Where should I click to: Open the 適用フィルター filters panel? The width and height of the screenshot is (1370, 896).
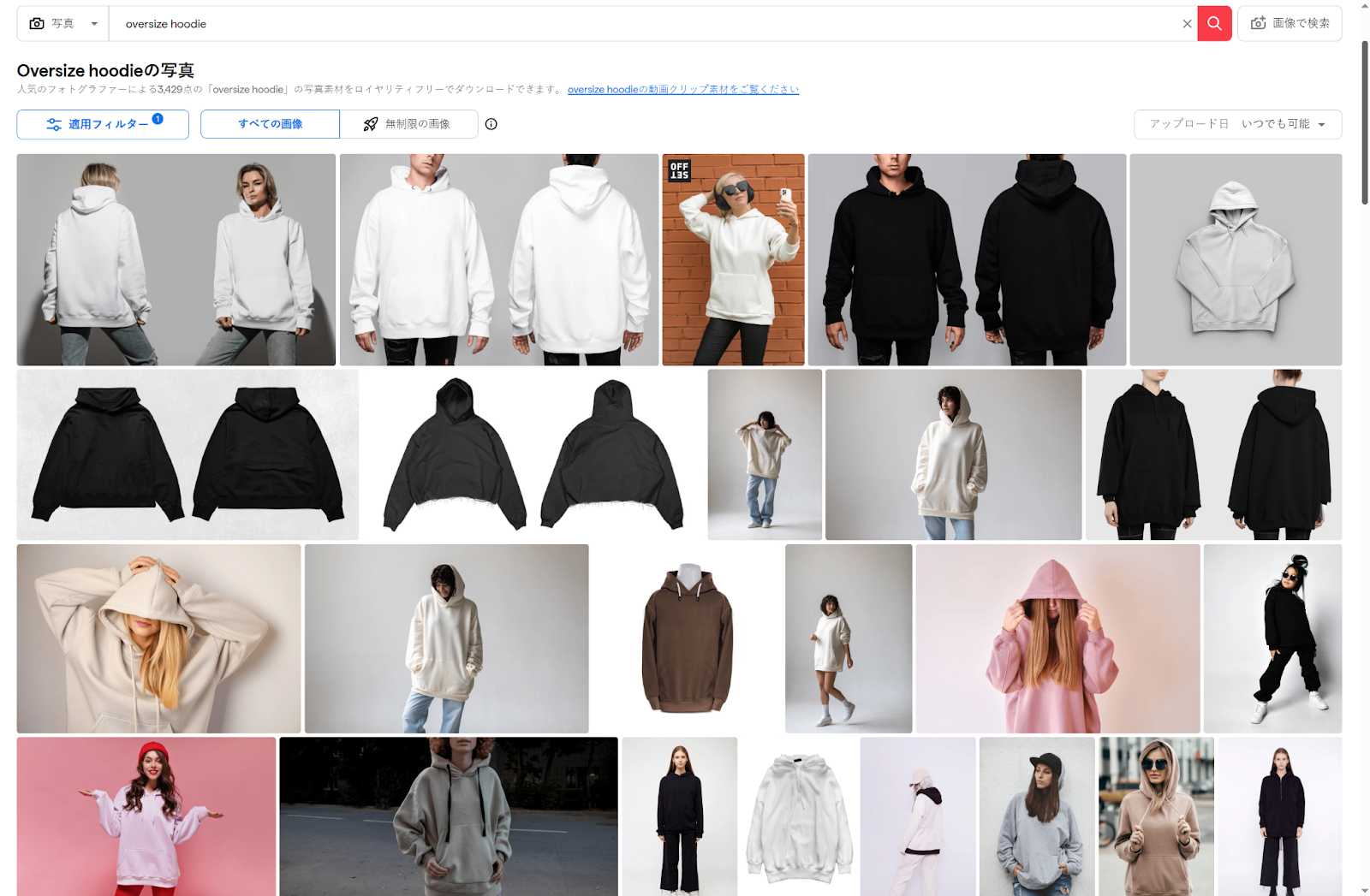pos(103,124)
